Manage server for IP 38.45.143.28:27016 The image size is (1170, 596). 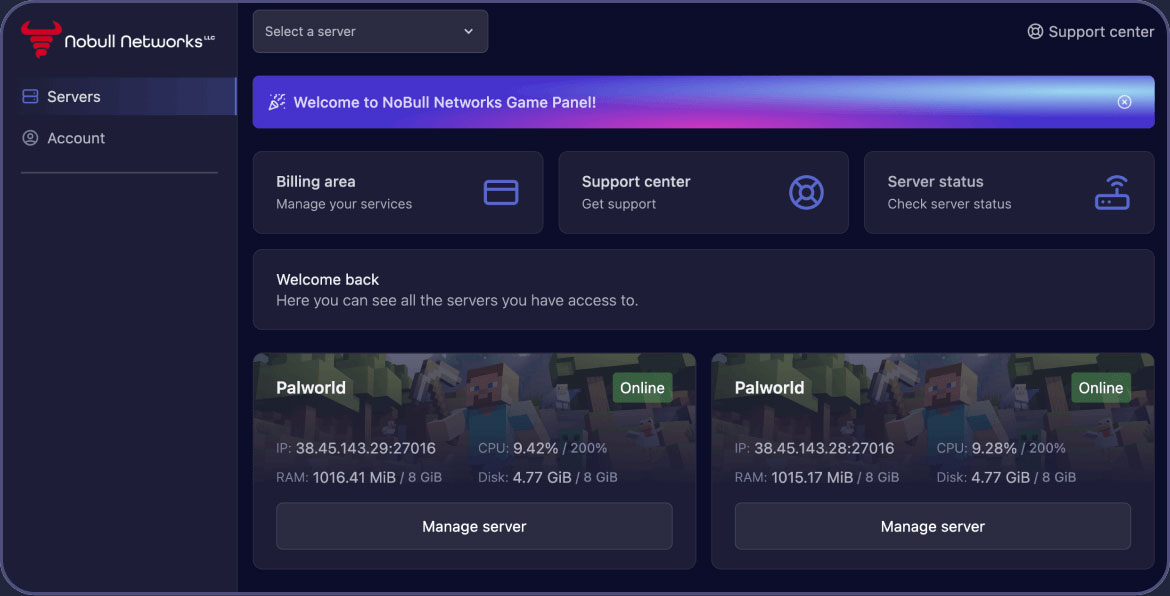pyautogui.click(x=932, y=526)
